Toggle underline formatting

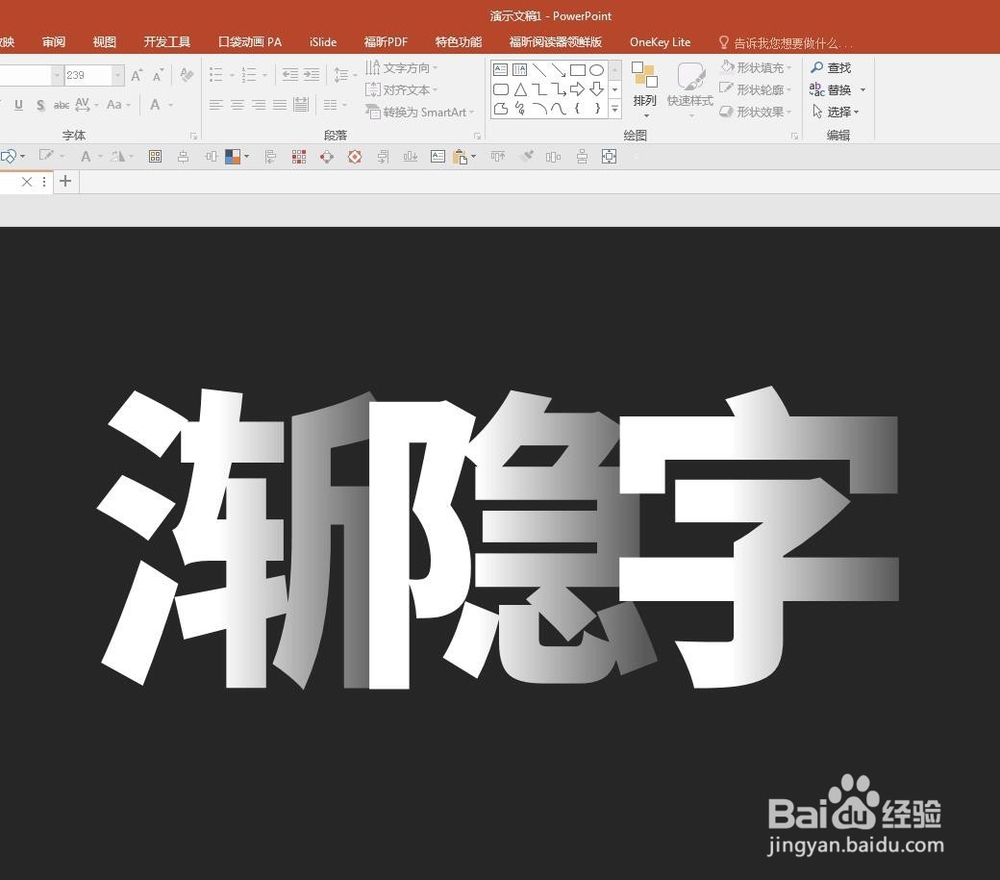[18, 105]
